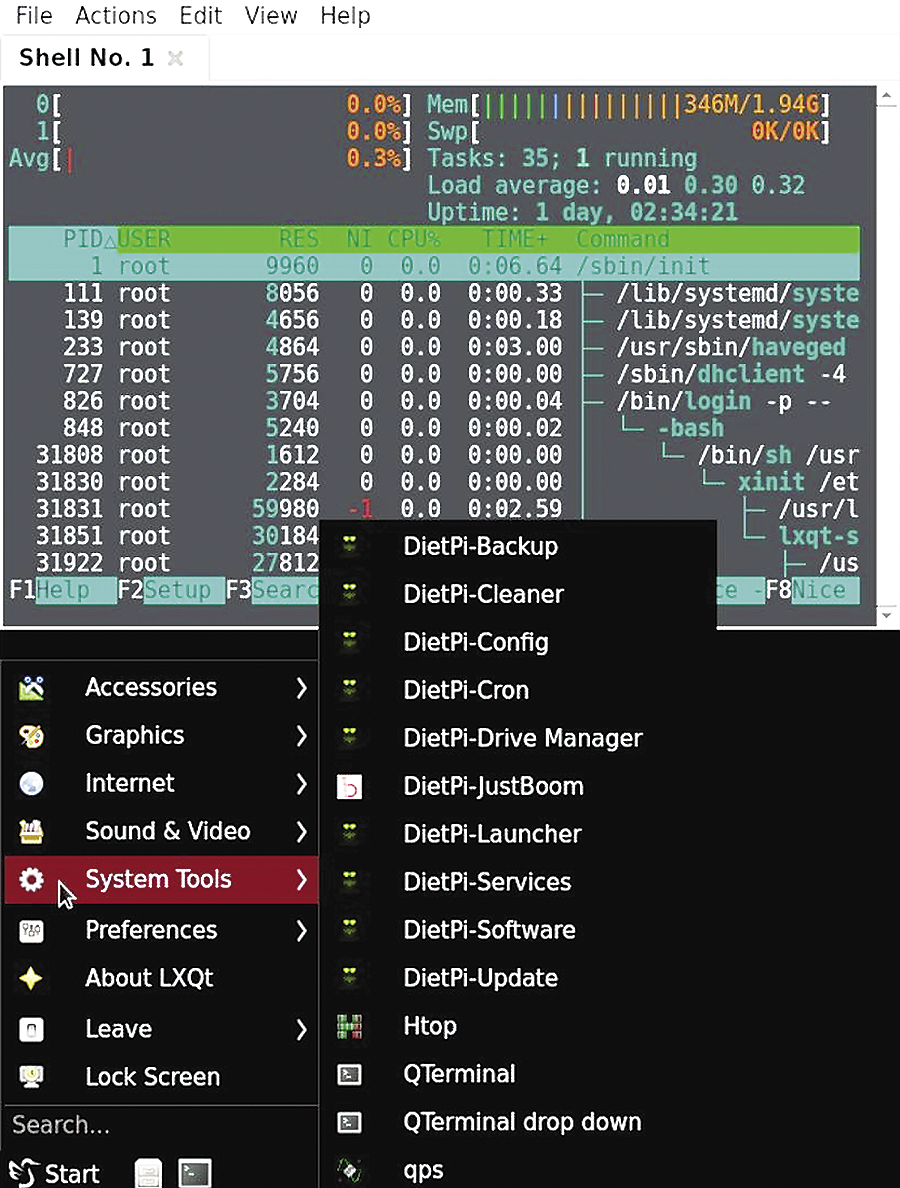
Task: Click the DietPi-JustBoom icon
Action: pyautogui.click(x=349, y=786)
